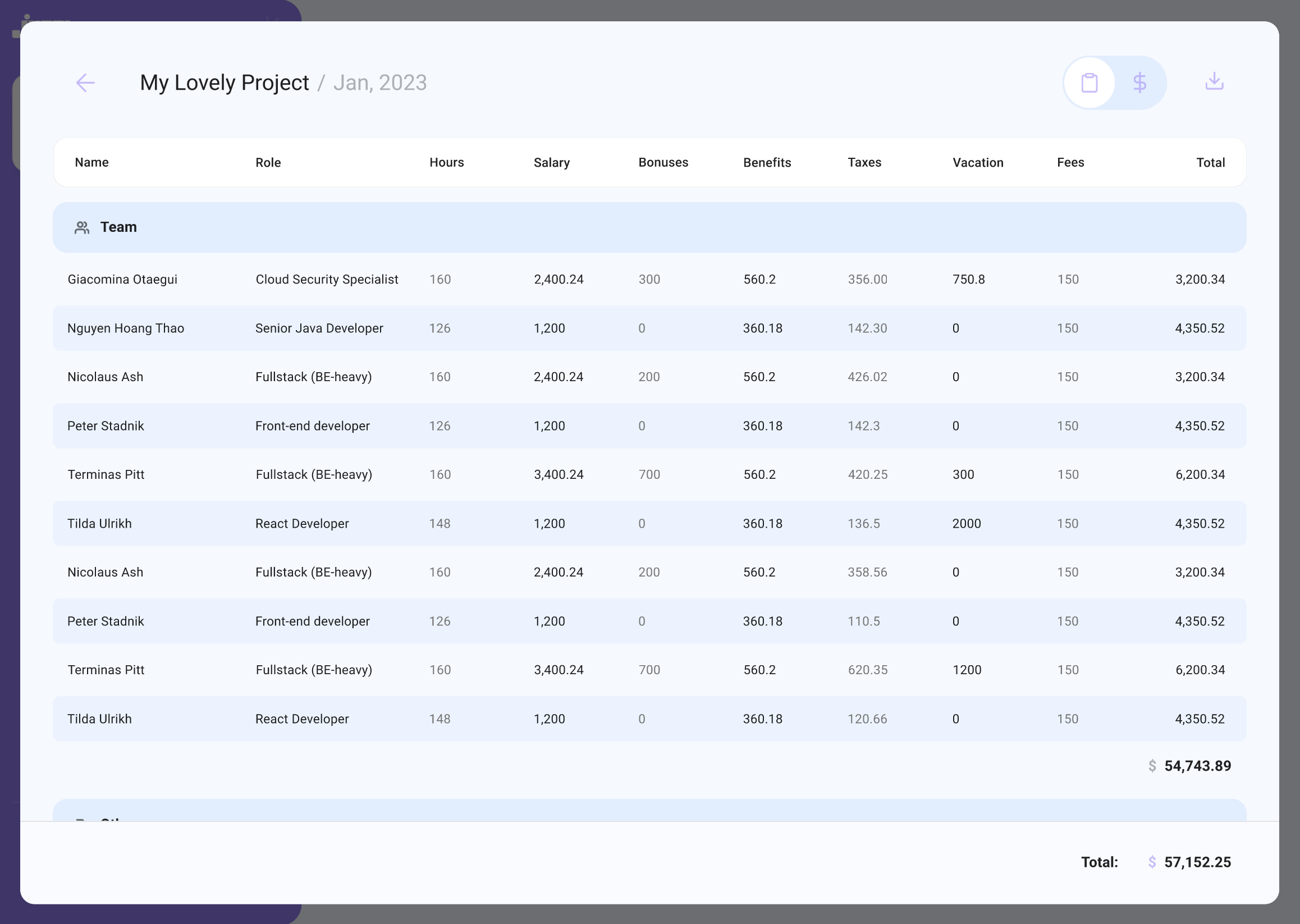This screenshot has height=924, width=1300.
Task: Click the grand total 57,152.25
Action: coord(1197,862)
